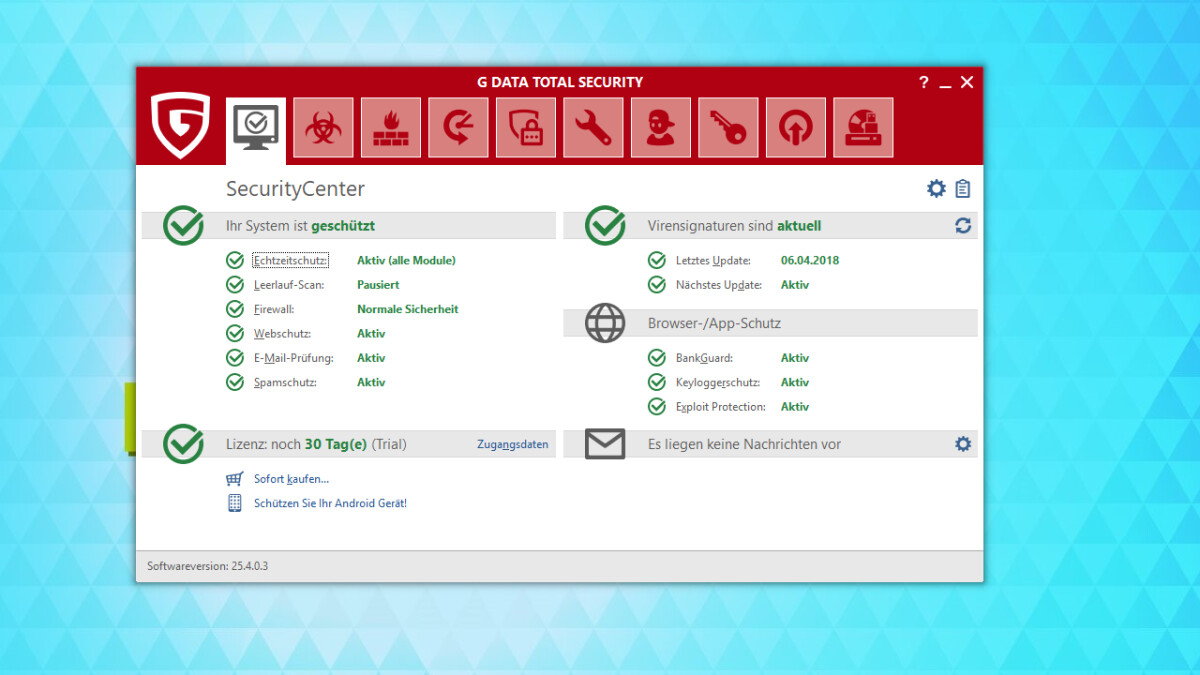Viewport: 1200px width, 675px height.
Task: Click the help question mark
Action: 923,82
